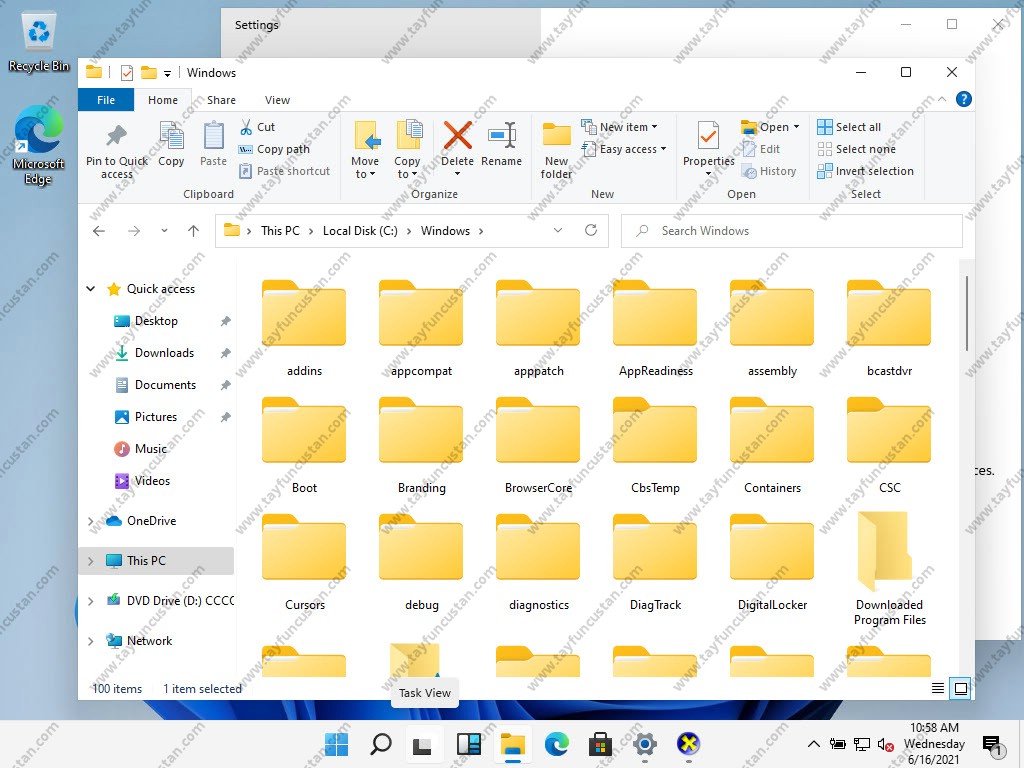
Task: Create a New folder from ribbon
Action: pyautogui.click(x=556, y=150)
